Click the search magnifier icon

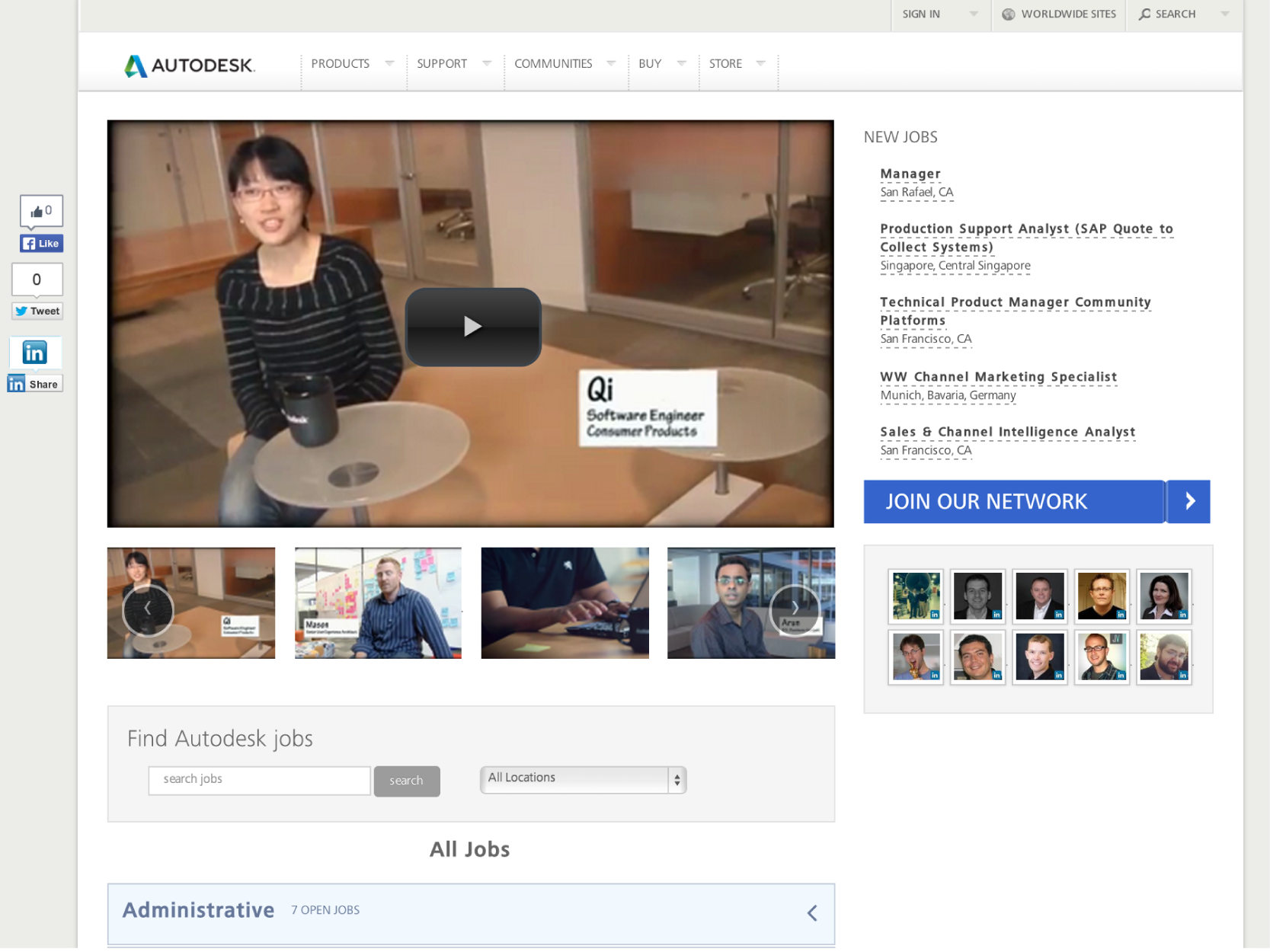point(1144,14)
